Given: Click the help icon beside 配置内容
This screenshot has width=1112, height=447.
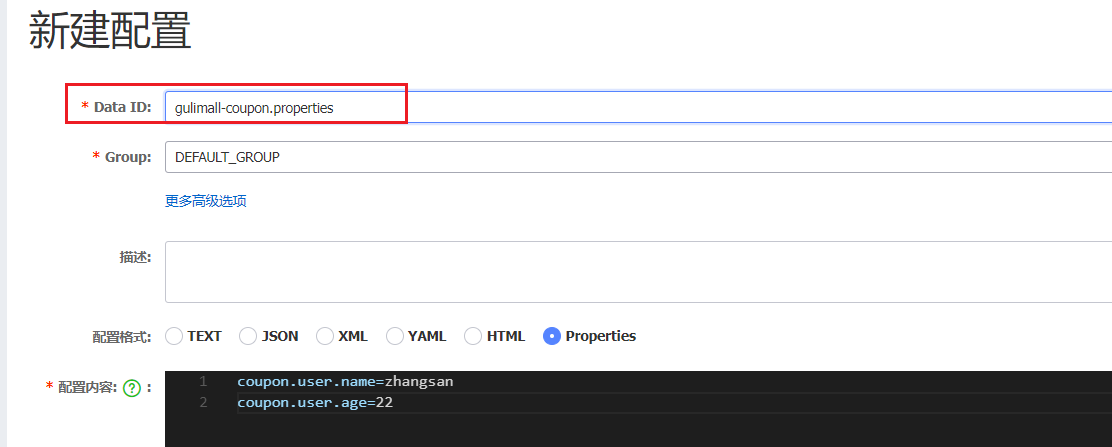Looking at the screenshot, I should 131,388.
